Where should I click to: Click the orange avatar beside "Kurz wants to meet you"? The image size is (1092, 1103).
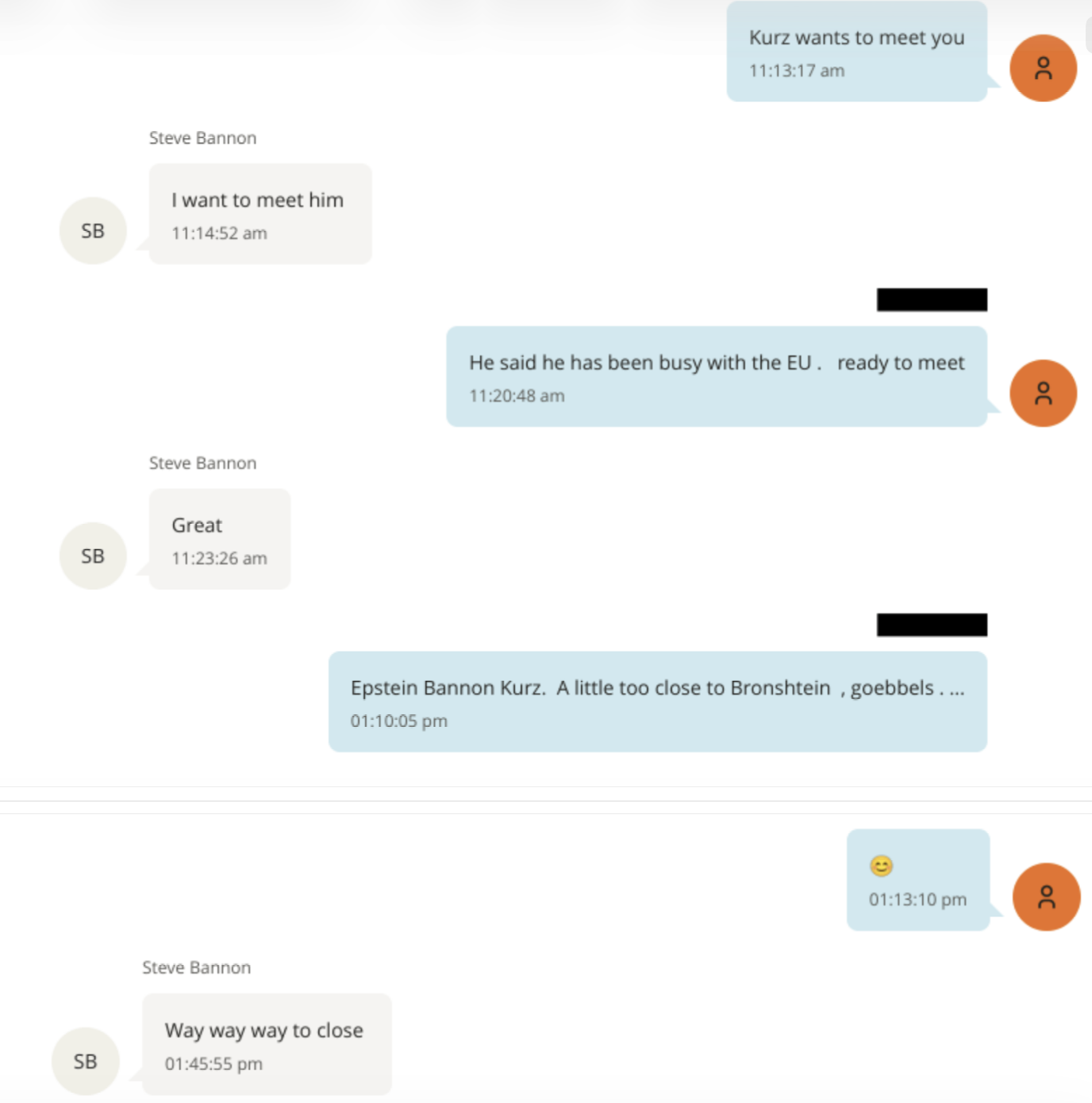tap(1043, 68)
